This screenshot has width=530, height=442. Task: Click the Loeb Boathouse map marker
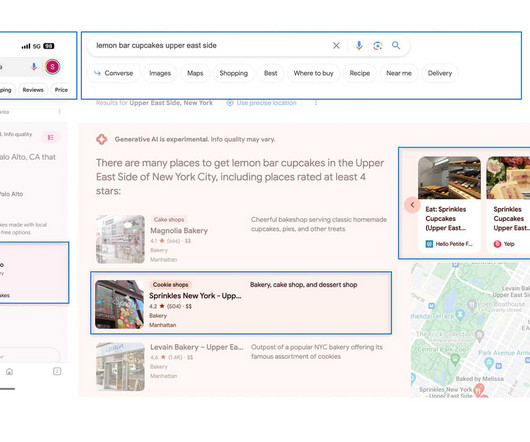coord(472,305)
